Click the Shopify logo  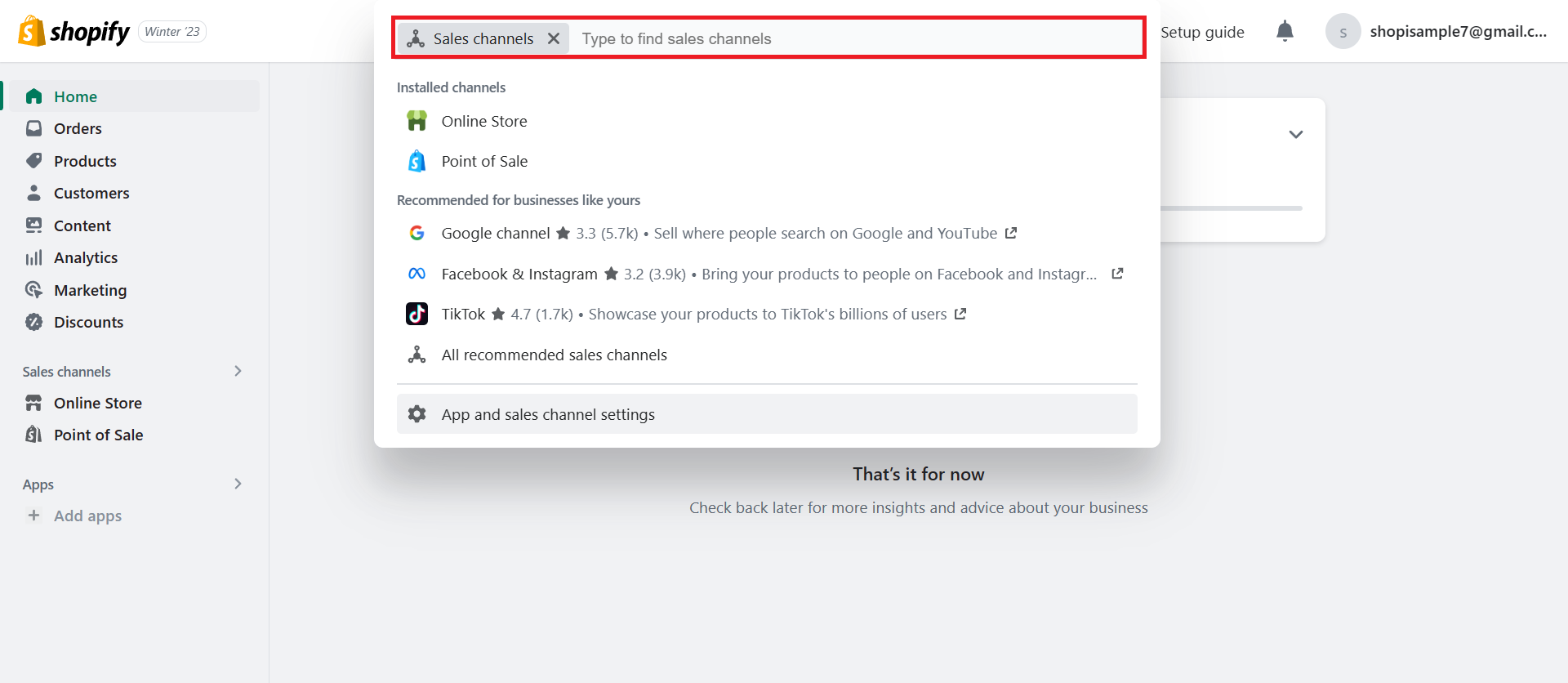(x=73, y=32)
